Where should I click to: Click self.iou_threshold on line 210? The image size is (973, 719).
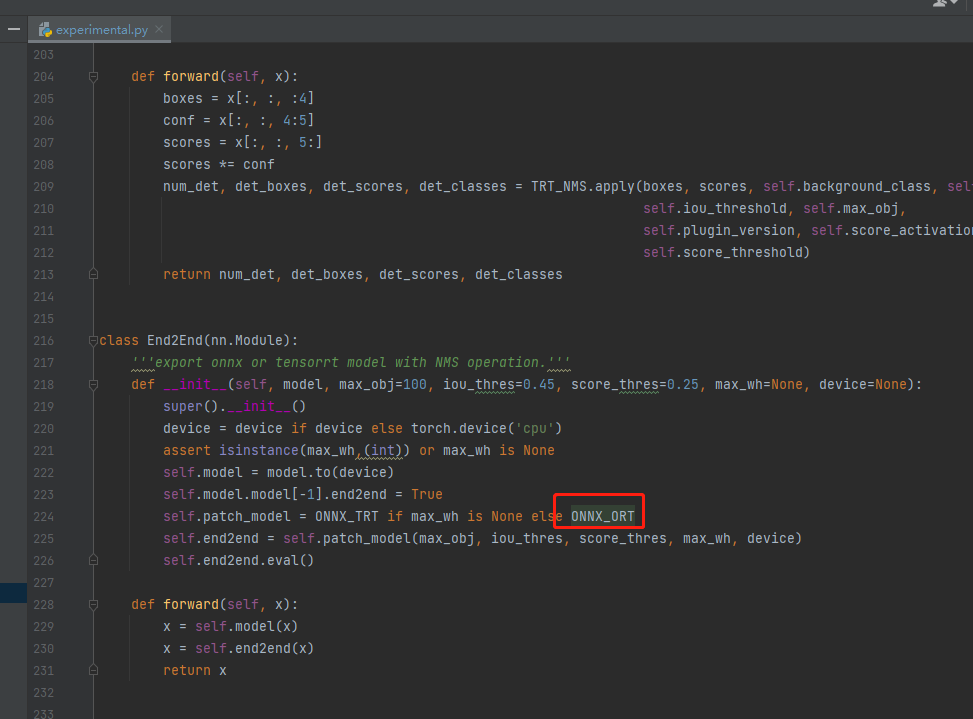pyautogui.click(x=715, y=208)
